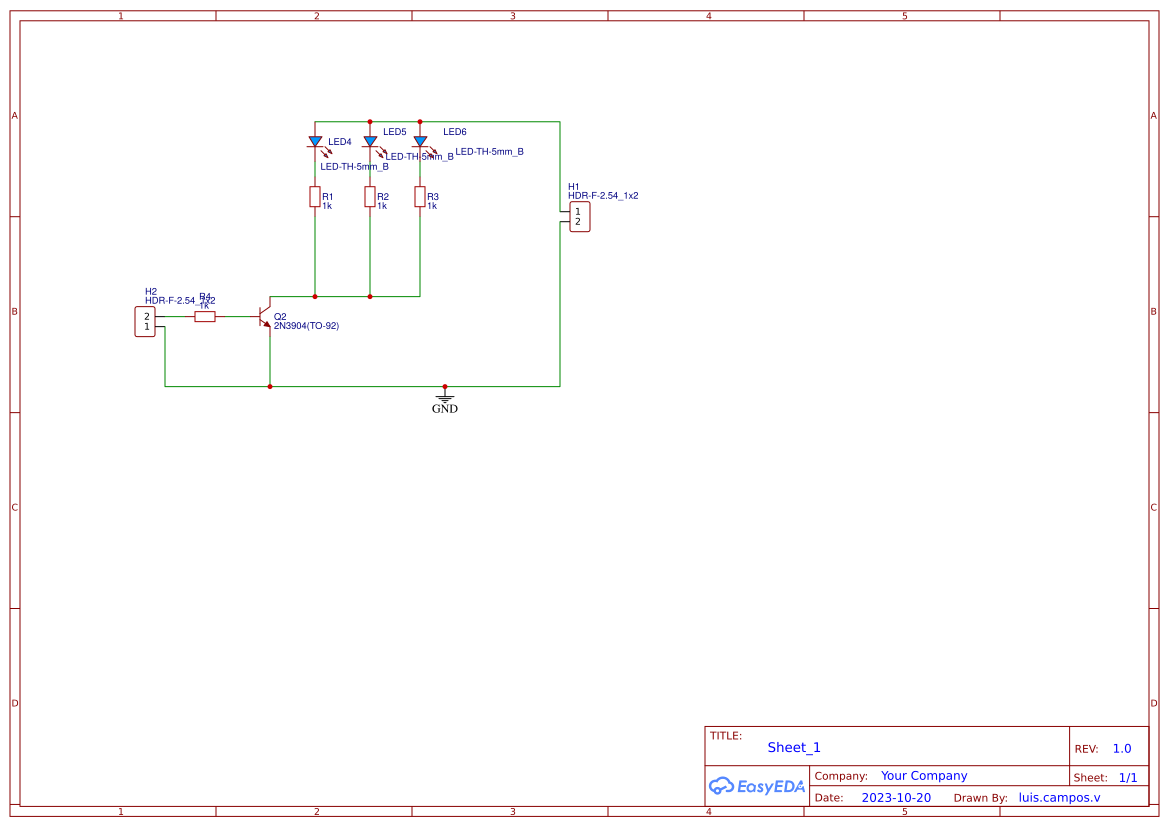Click the GND ground symbol
The width and height of the screenshot is (1169, 827).
(444, 396)
